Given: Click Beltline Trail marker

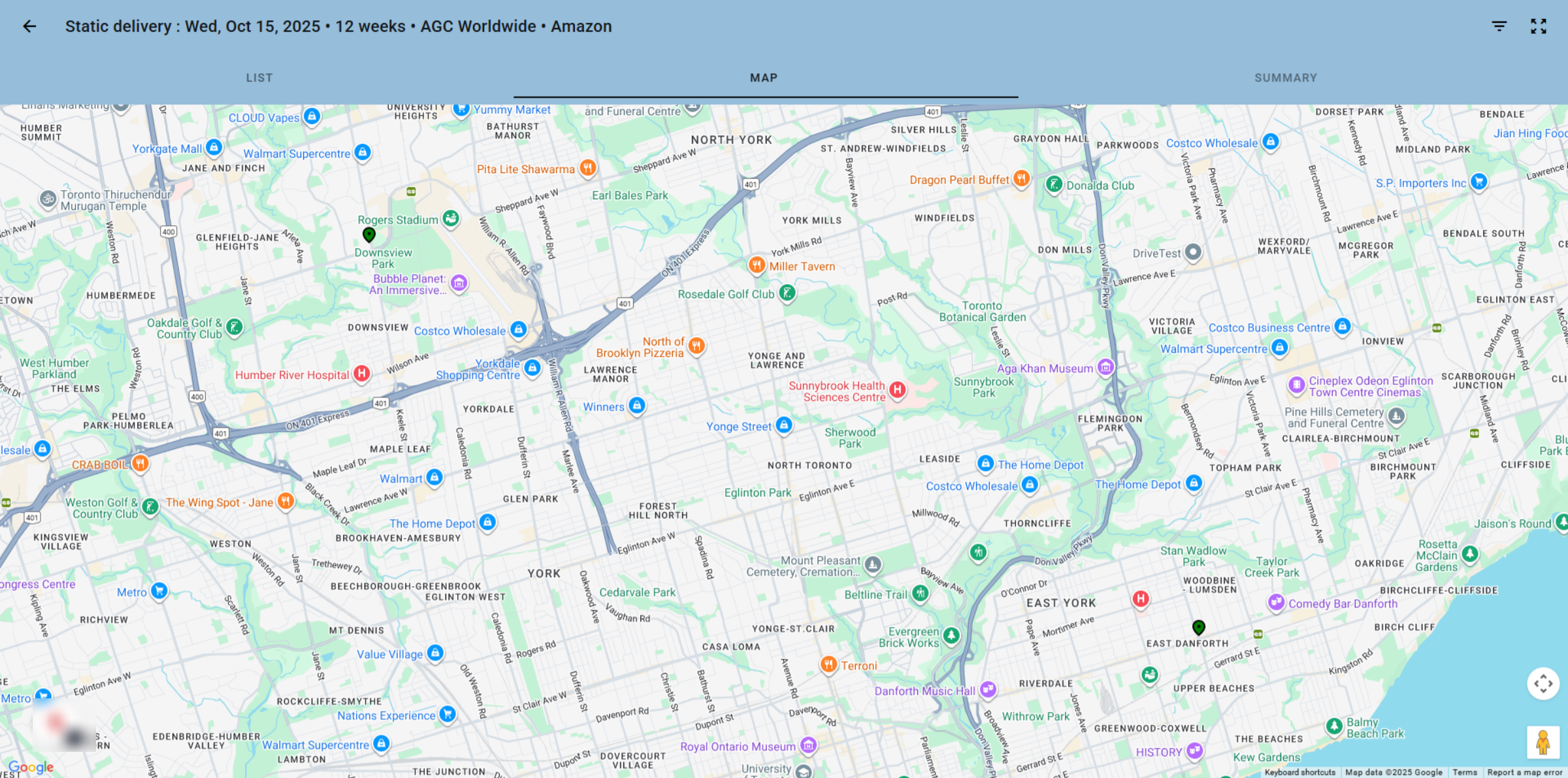Looking at the screenshot, I should coord(920,594).
